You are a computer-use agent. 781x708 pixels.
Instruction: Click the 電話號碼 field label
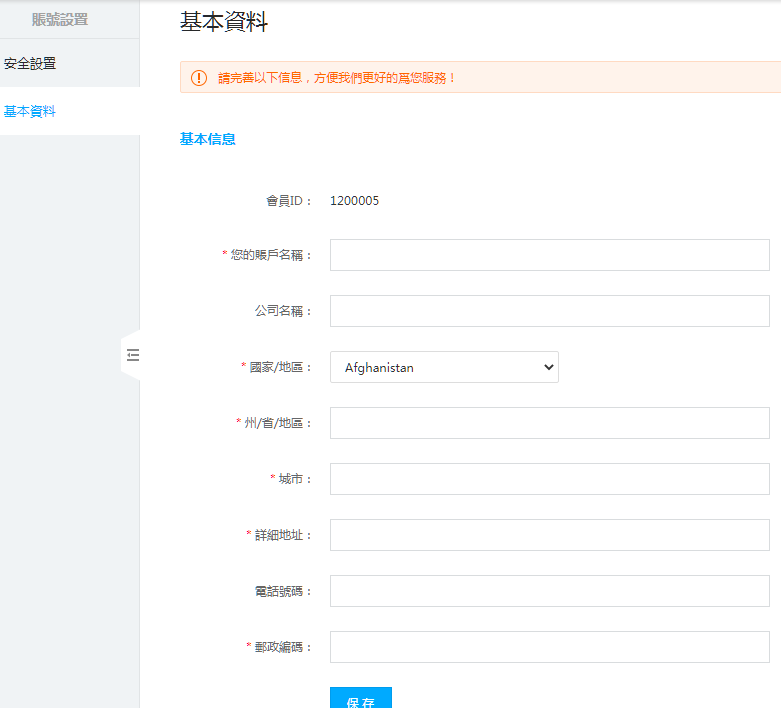pos(283,591)
